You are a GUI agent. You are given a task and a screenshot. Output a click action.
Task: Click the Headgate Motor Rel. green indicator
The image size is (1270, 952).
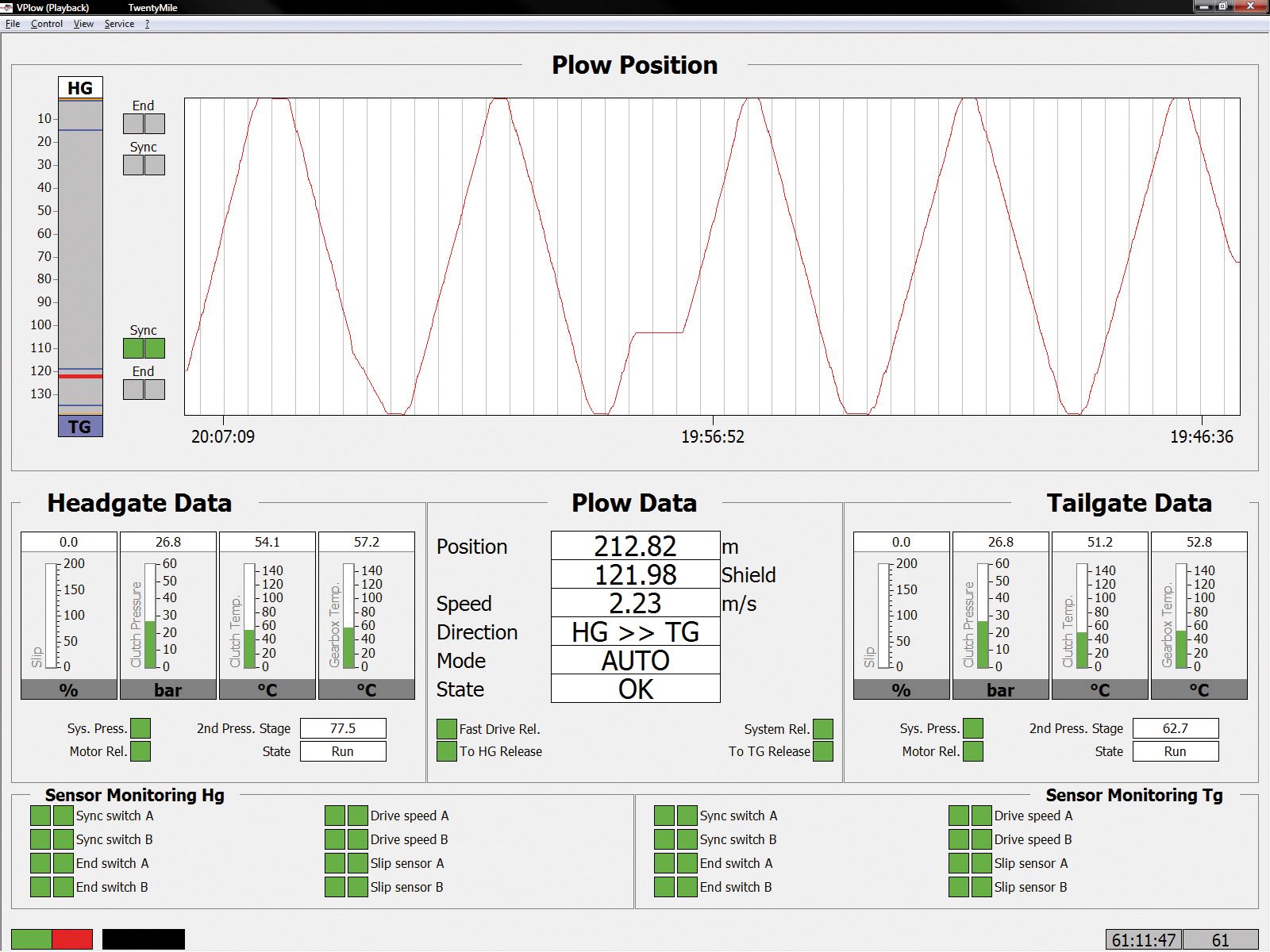pos(140,751)
